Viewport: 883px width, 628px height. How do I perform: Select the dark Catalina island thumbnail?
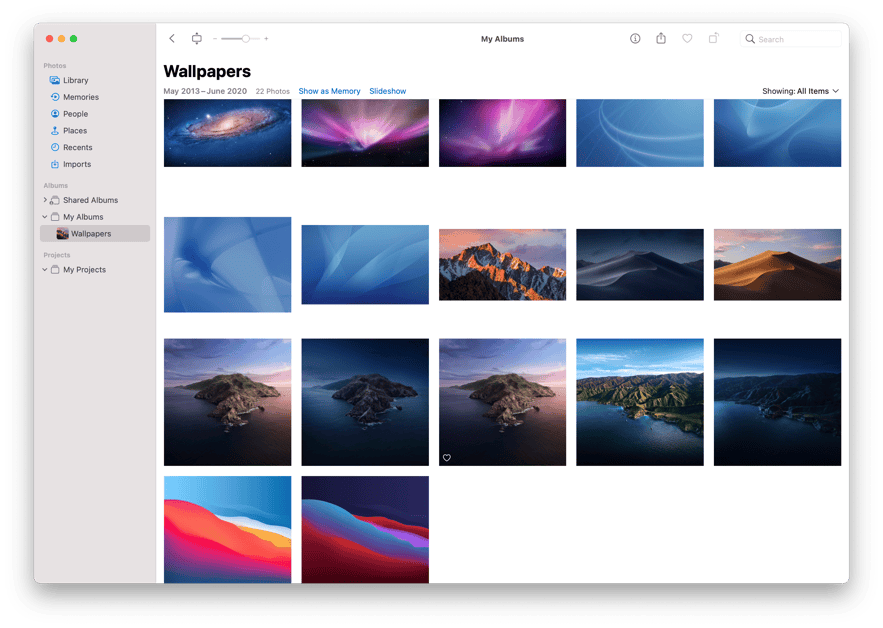(365, 402)
